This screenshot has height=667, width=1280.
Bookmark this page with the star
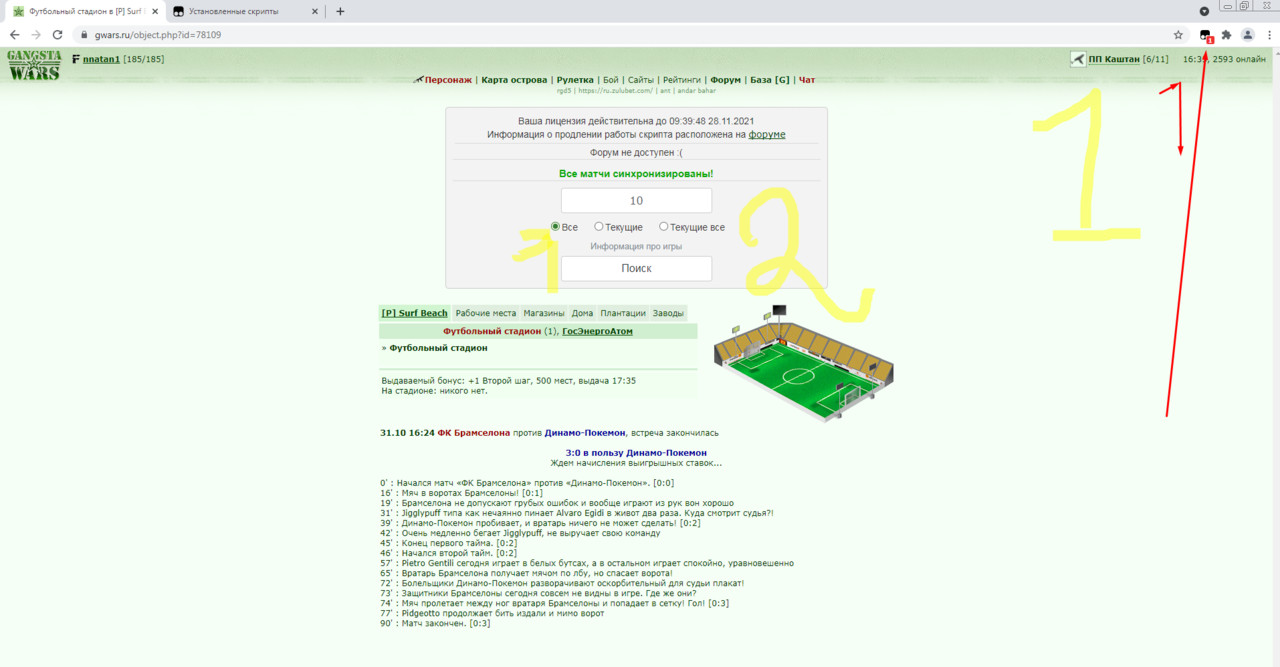click(1178, 34)
